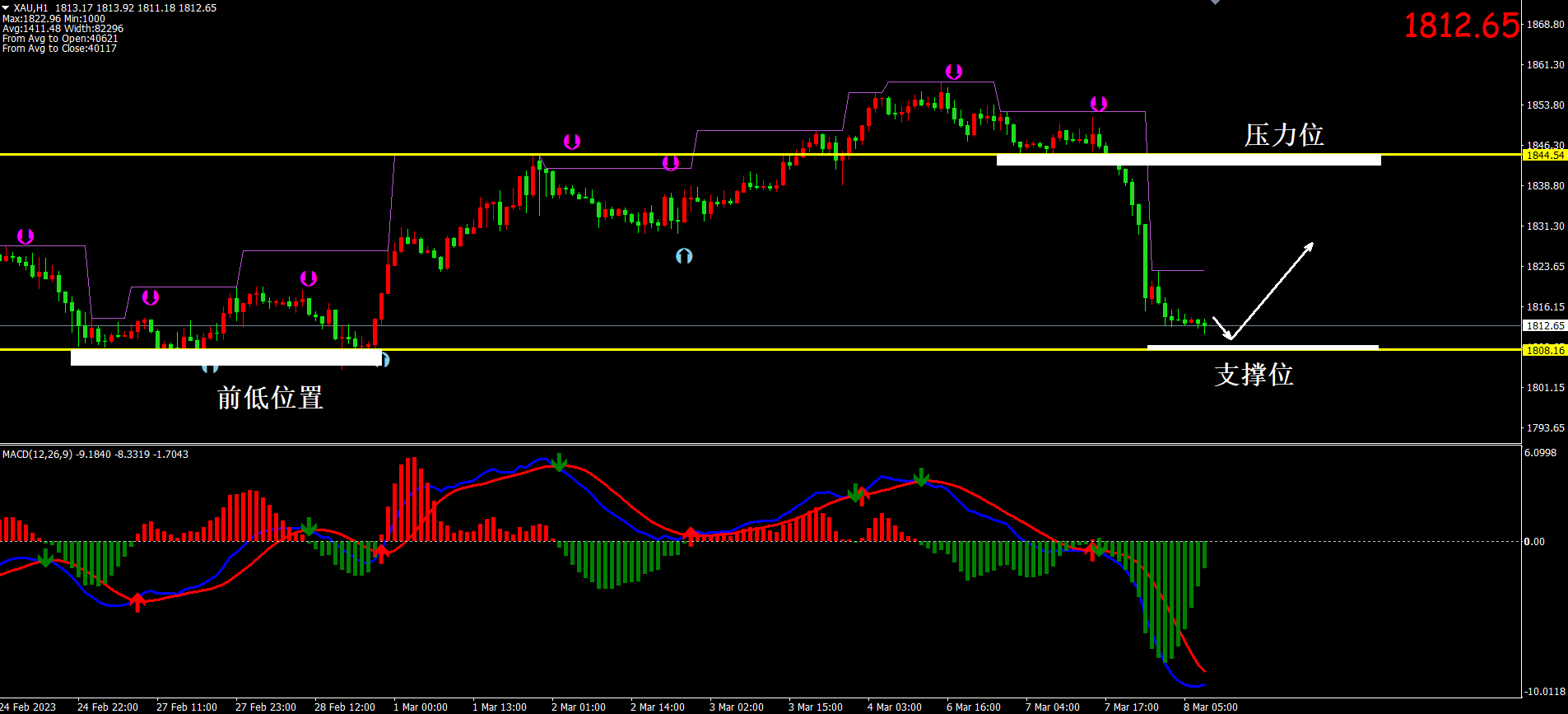Open the dropdown triangle beside XAU,H1 title
This screenshot has height=714, width=1568.
pos(5,7)
